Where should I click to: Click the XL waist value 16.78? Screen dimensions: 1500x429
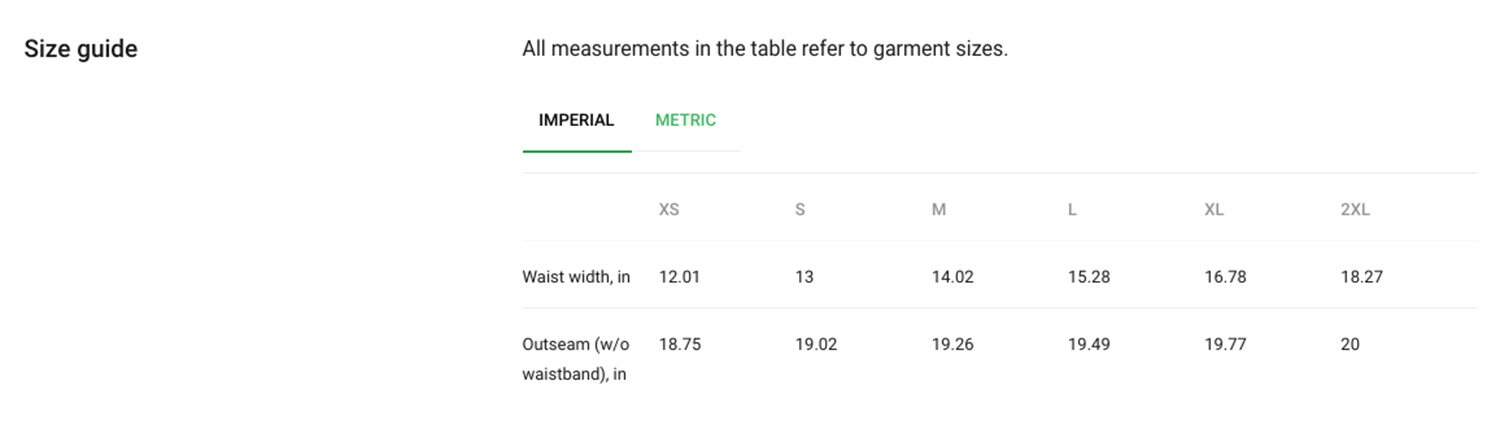coord(1225,277)
